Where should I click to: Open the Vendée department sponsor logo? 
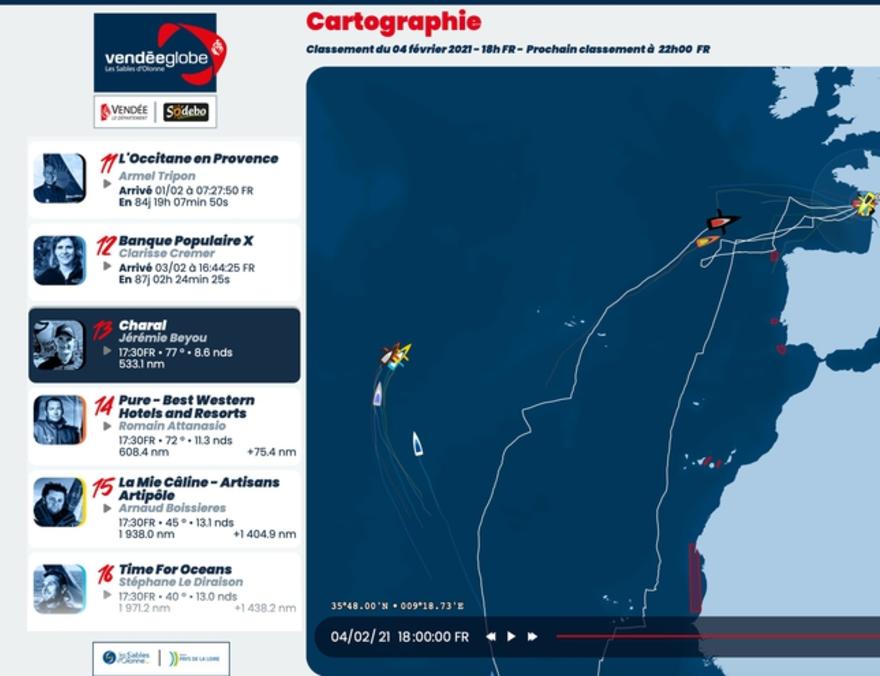[124, 112]
